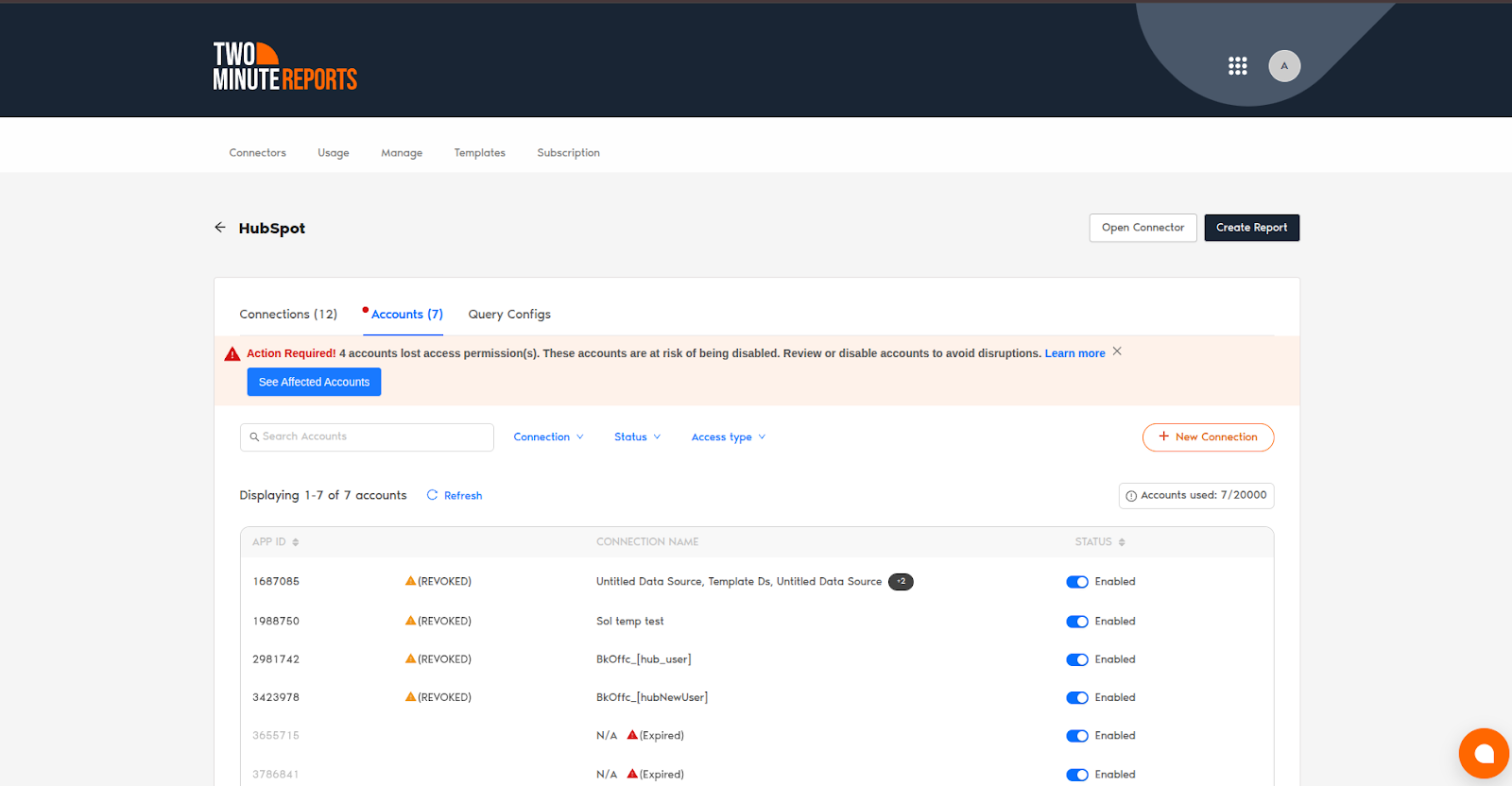Image resolution: width=1512 pixels, height=786 pixels.
Task: Click the search magnifier icon
Action: tap(254, 437)
